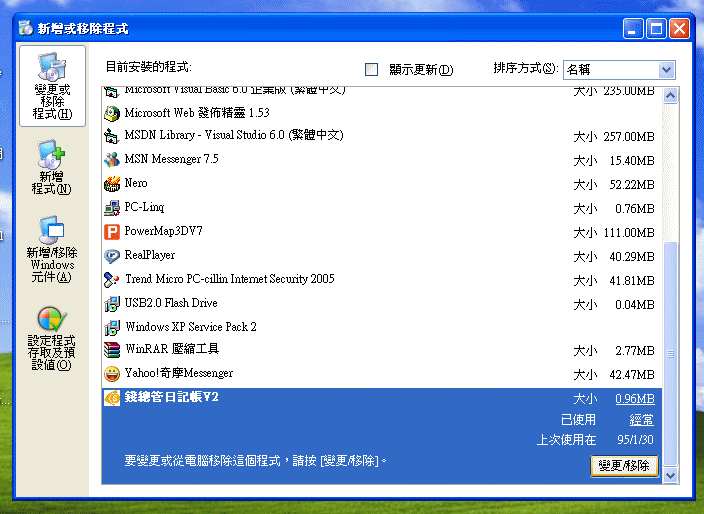This screenshot has height=514, width=704.
Task: Select the PowerMap3DV7 entry
Action: (x=382, y=232)
